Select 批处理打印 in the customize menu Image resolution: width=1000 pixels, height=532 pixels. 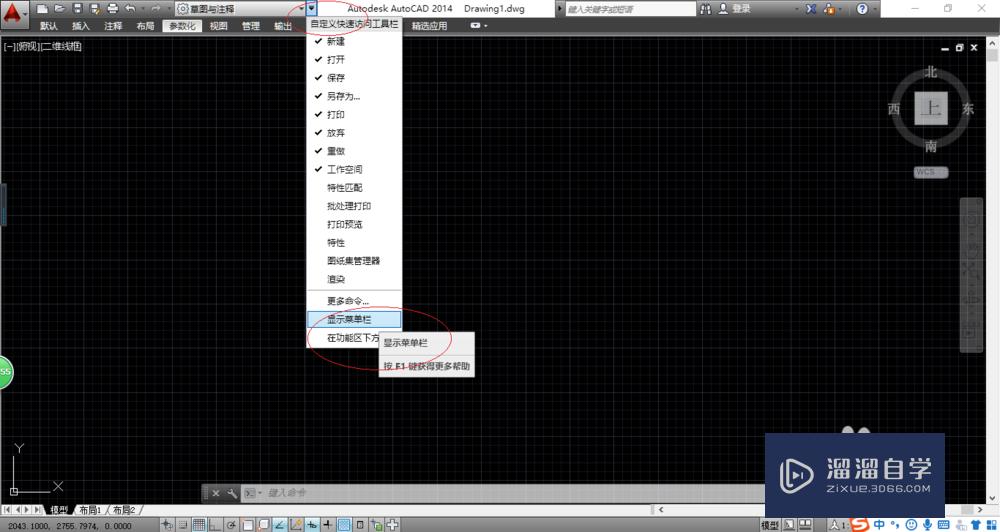pos(354,207)
